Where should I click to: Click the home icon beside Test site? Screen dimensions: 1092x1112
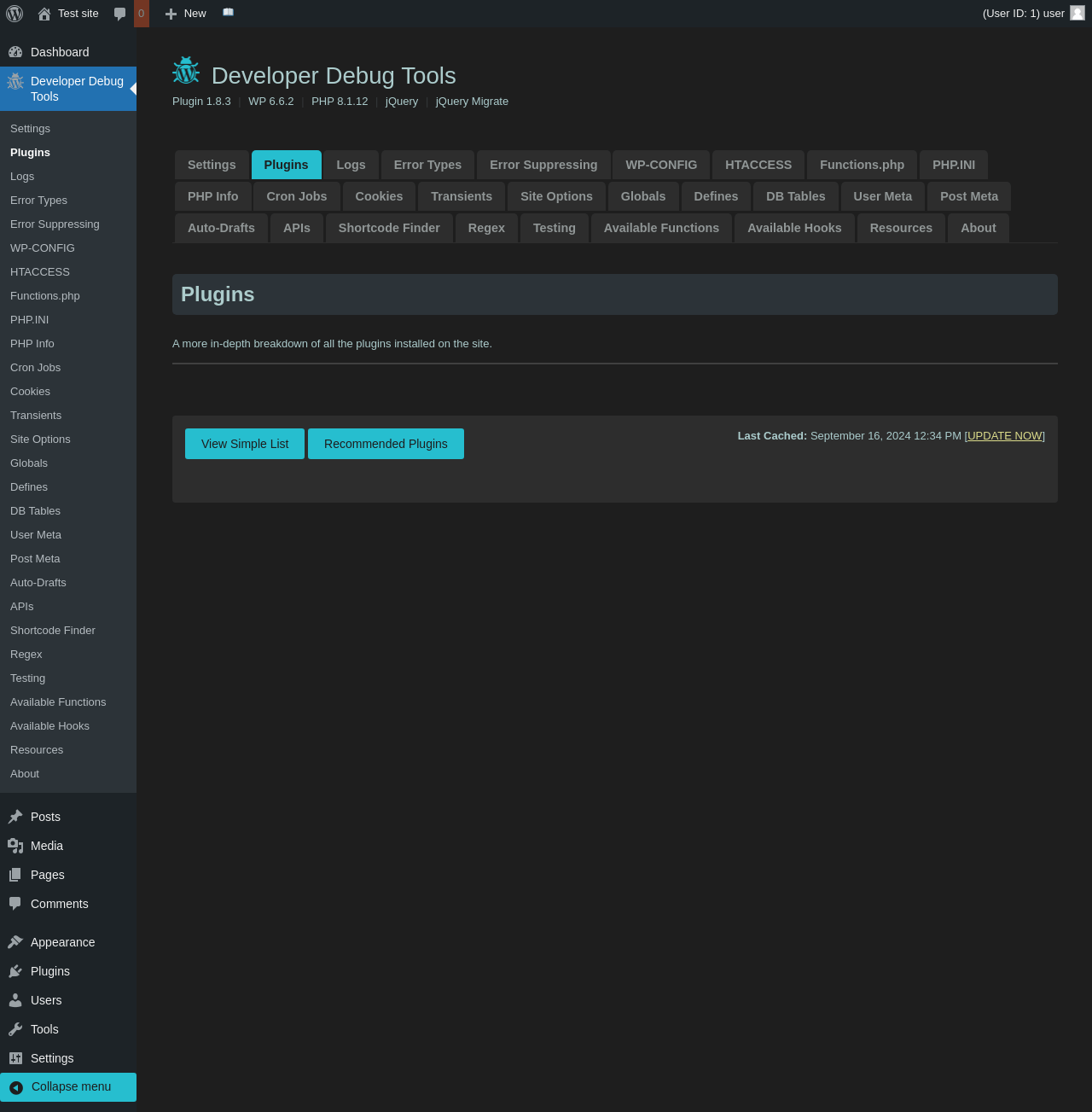coord(44,14)
